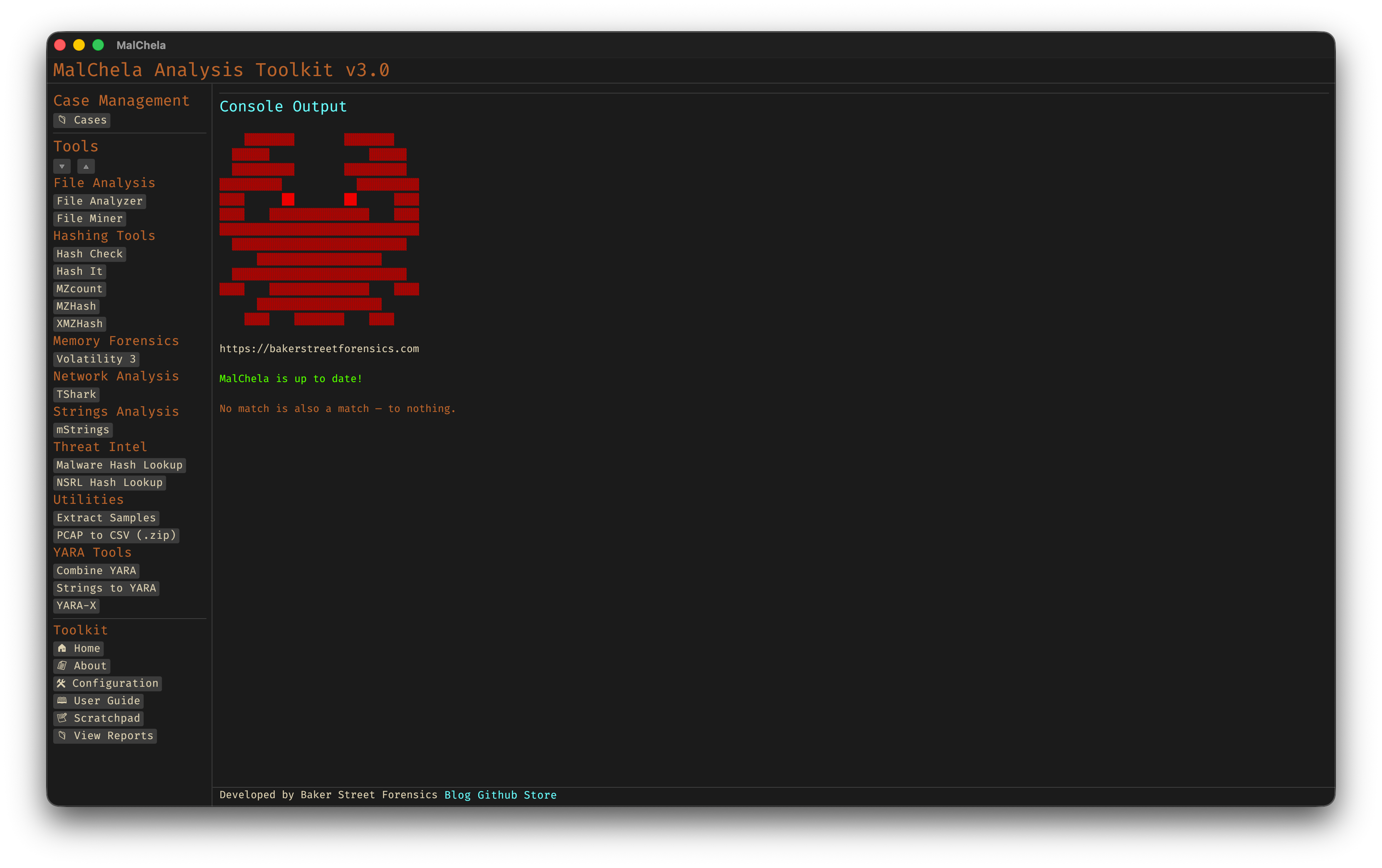Open Configuration with the tools icon
Viewport: 1382px width, 868px height.
pyautogui.click(x=107, y=683)
